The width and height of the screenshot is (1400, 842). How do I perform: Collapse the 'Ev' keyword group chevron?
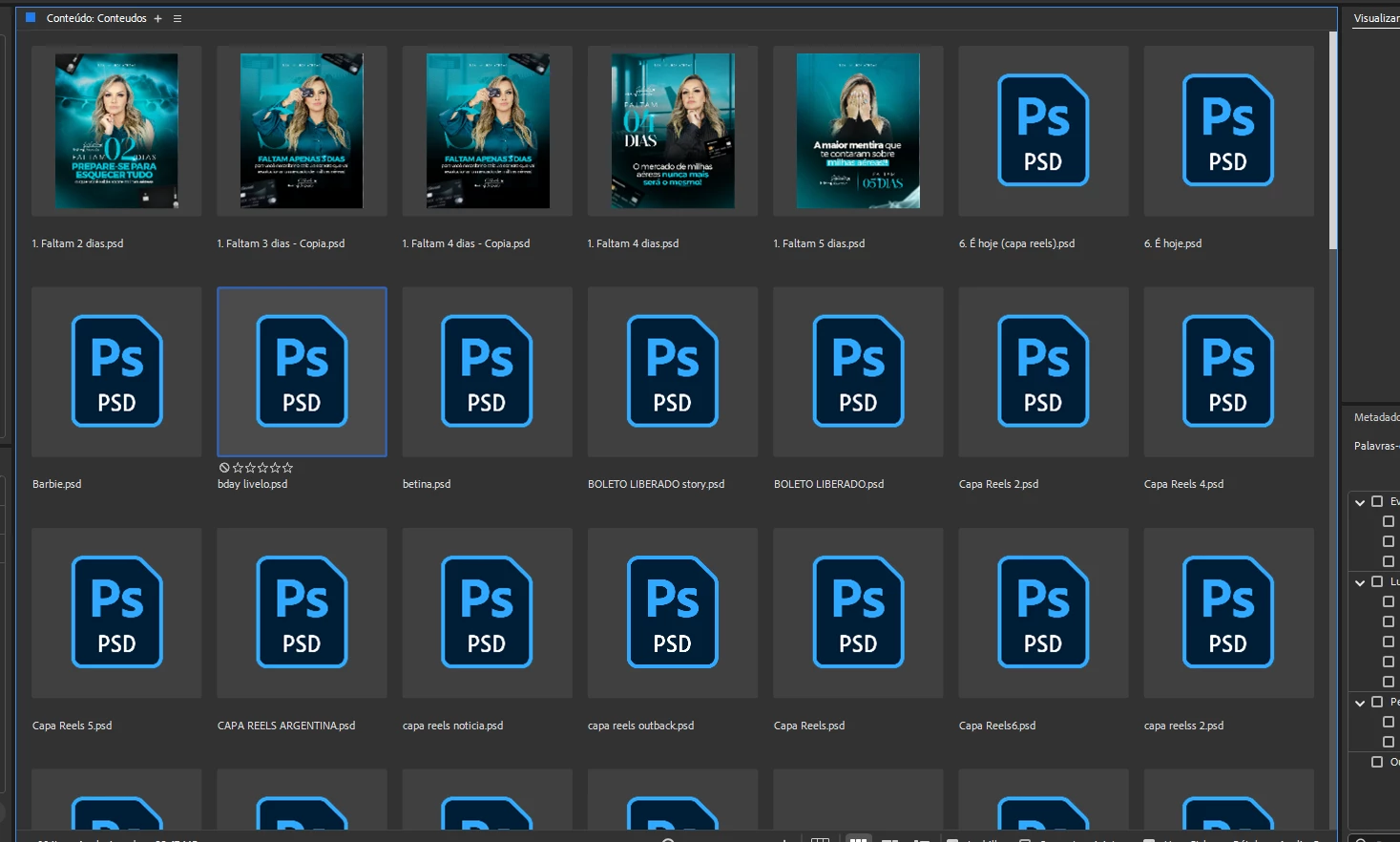(x=1360, y=502)
